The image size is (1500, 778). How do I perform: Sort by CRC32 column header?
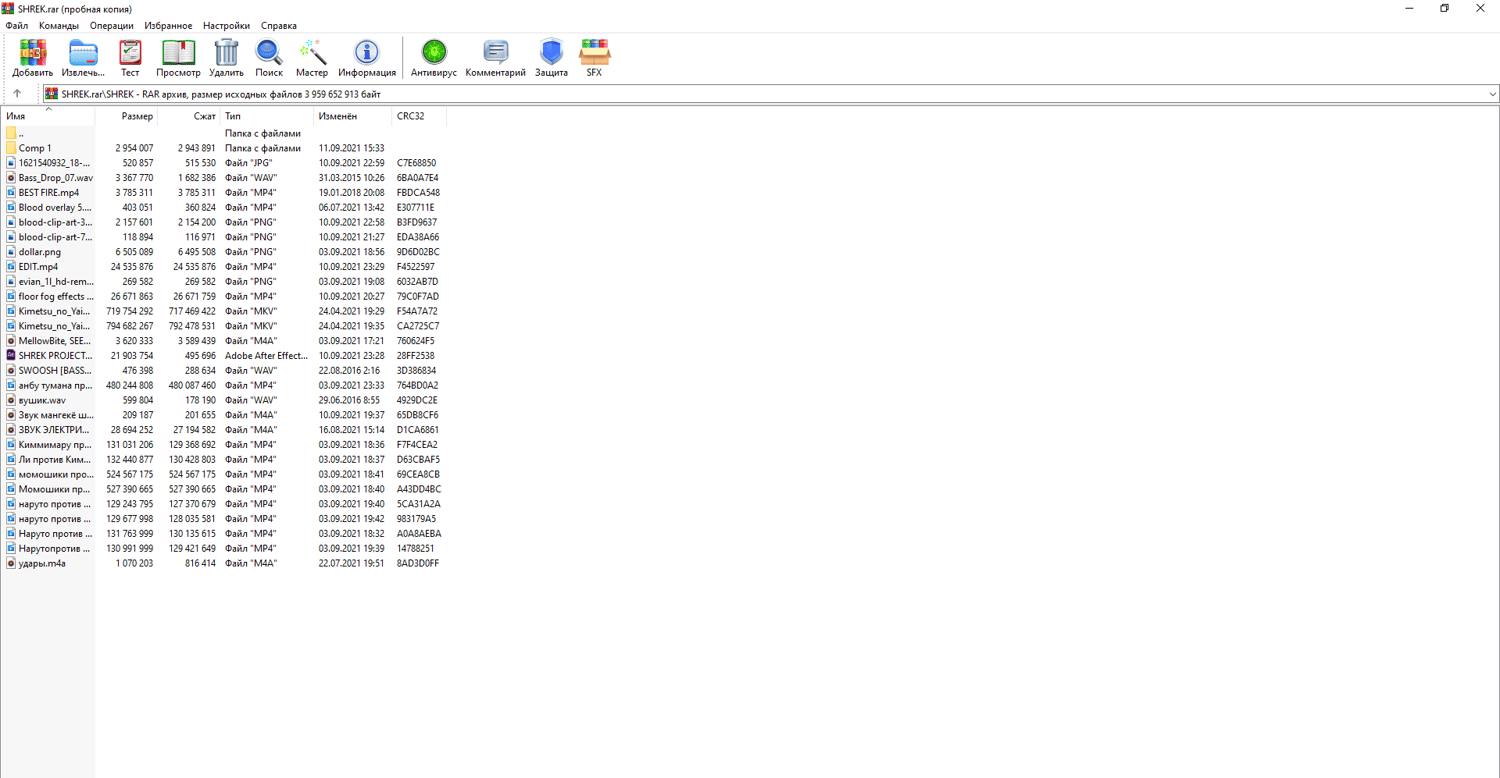pos(419,116)
